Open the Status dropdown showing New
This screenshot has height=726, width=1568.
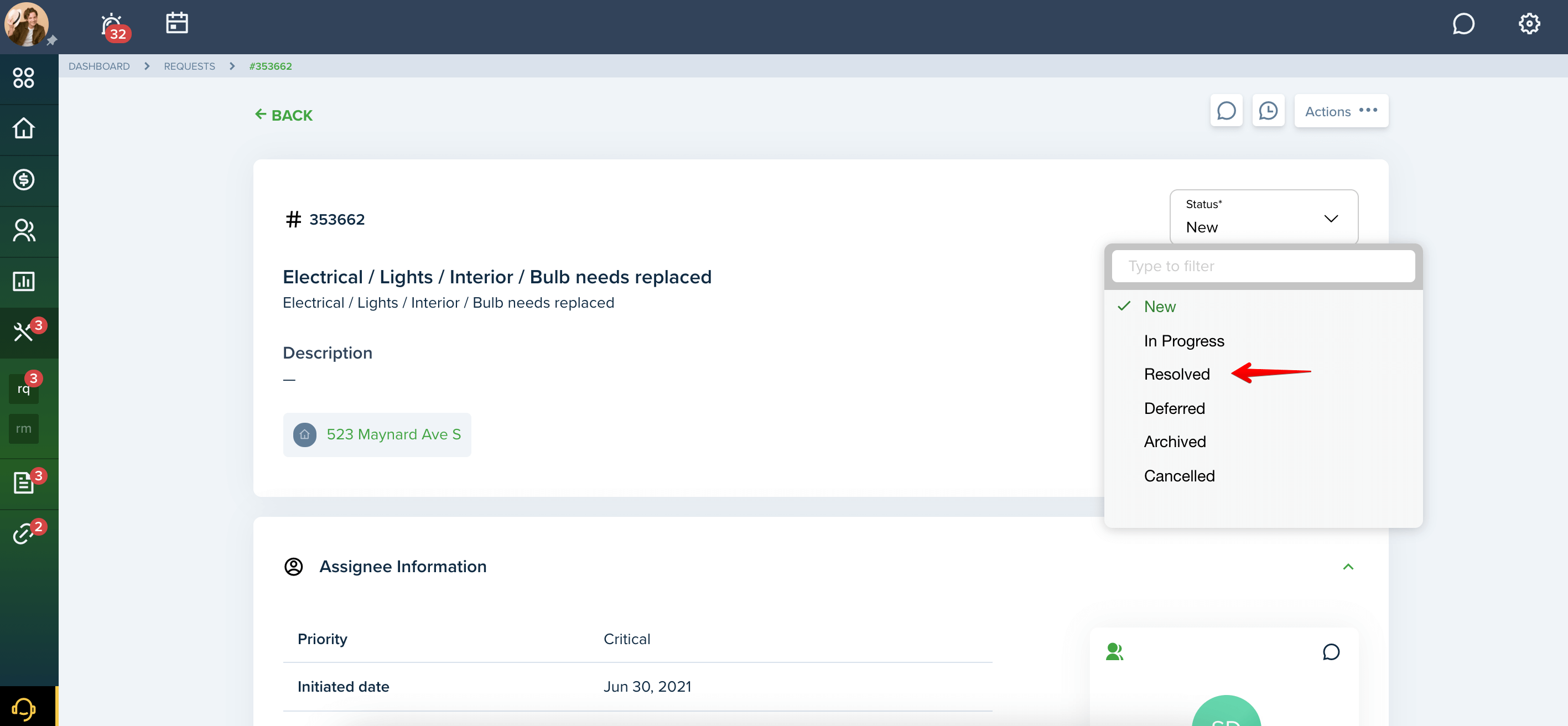[1264, 217]
